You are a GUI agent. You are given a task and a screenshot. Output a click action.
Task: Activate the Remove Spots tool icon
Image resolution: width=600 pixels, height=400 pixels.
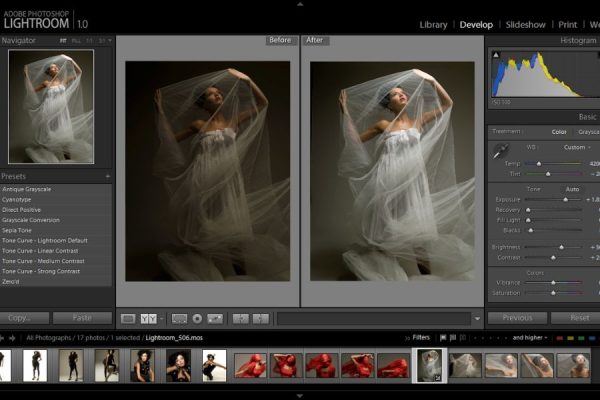[x=197, y=318]
